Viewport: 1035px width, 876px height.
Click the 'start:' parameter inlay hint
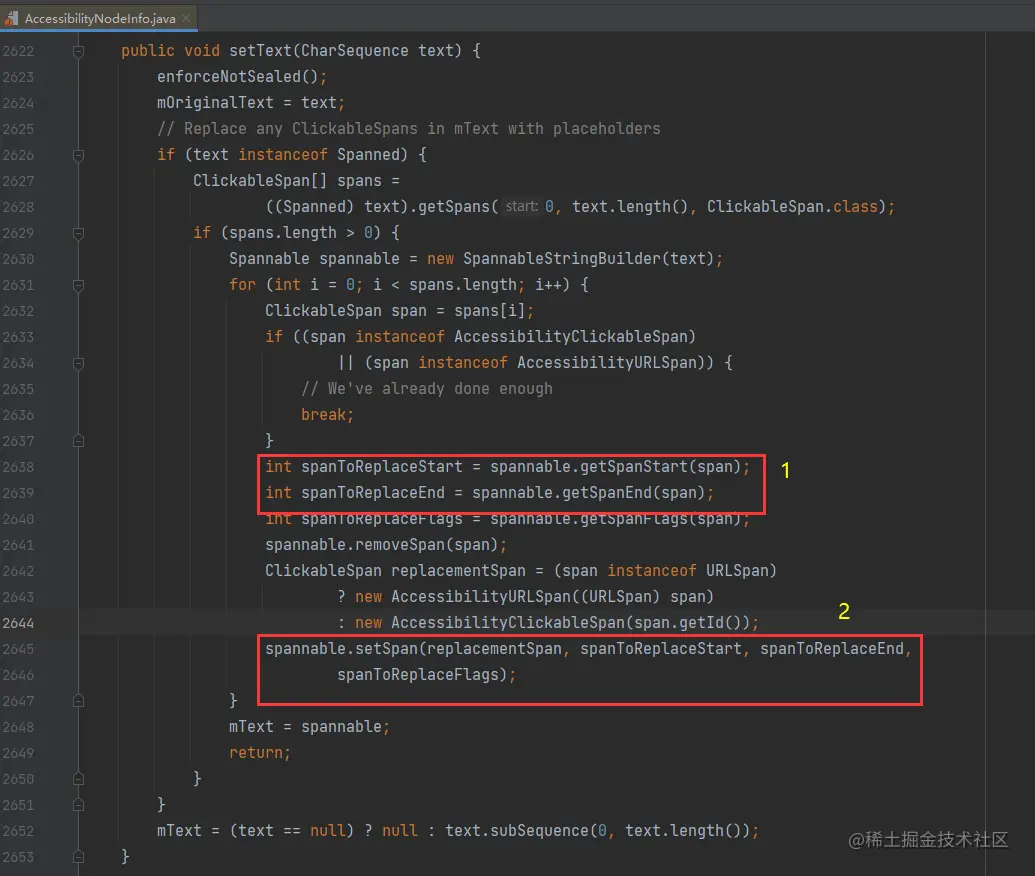tap(521, 207)
